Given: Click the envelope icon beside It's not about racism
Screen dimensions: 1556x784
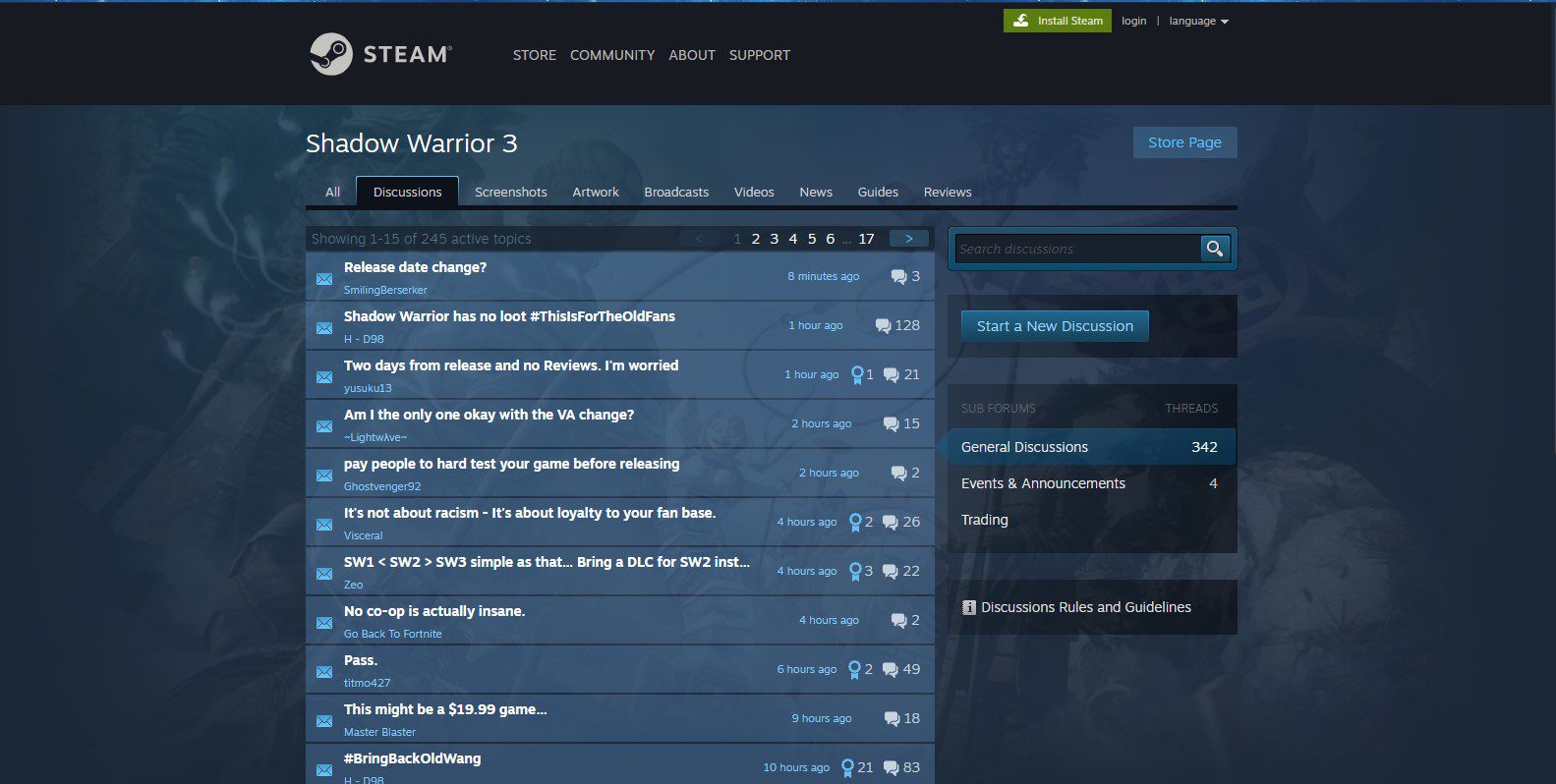Looking at the screenshot, I should 323,525.
